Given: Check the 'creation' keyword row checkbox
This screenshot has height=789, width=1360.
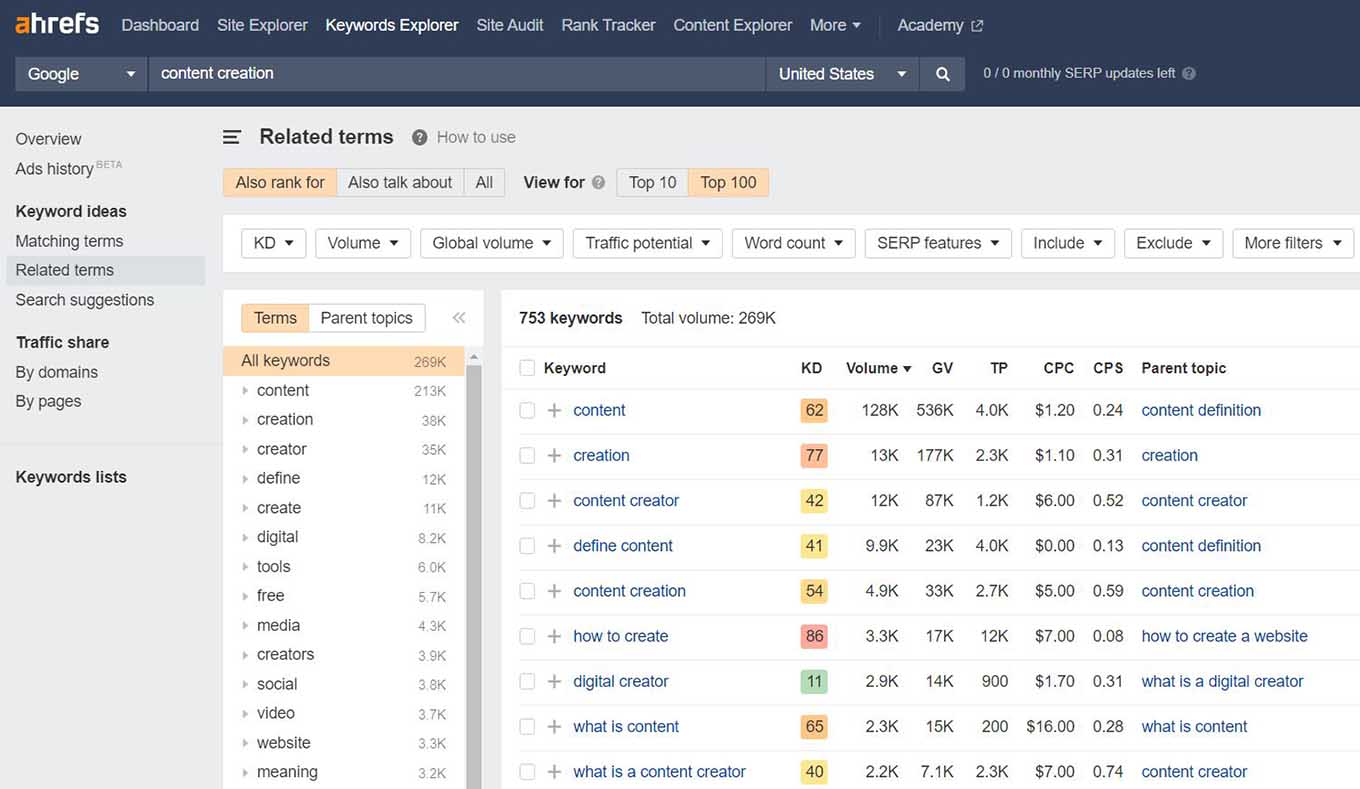Looking at the screenshot, I should (527, 455).
